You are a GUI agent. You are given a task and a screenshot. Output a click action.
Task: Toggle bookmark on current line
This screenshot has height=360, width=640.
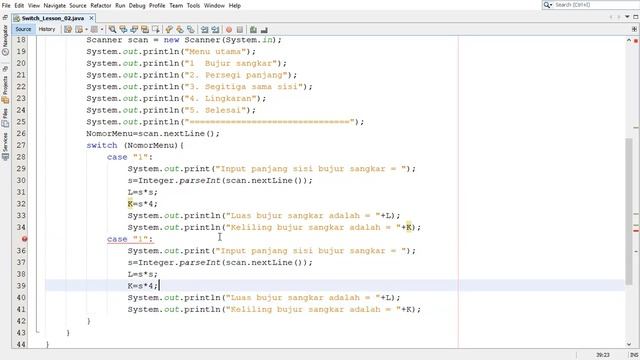pos(191,29)
